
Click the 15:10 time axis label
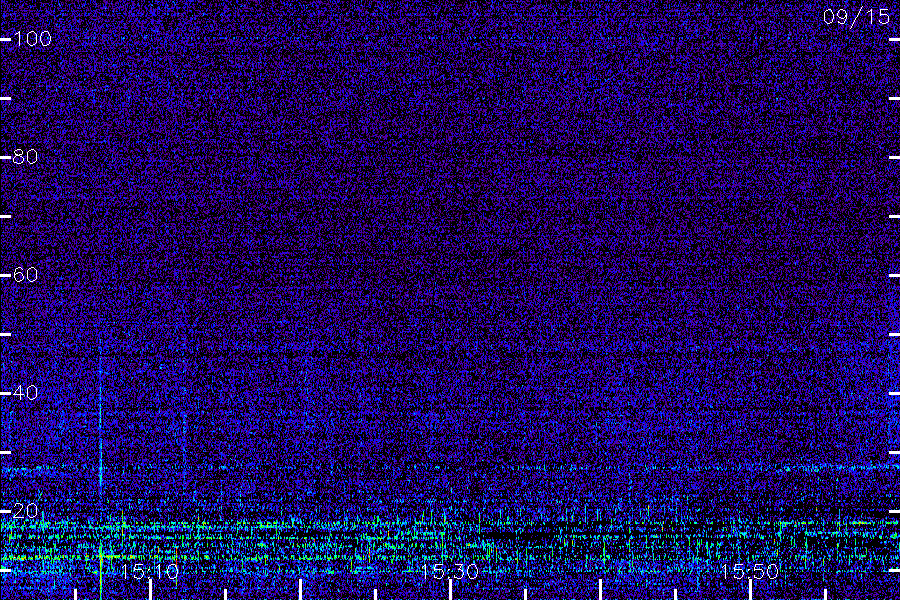(150, 571)
